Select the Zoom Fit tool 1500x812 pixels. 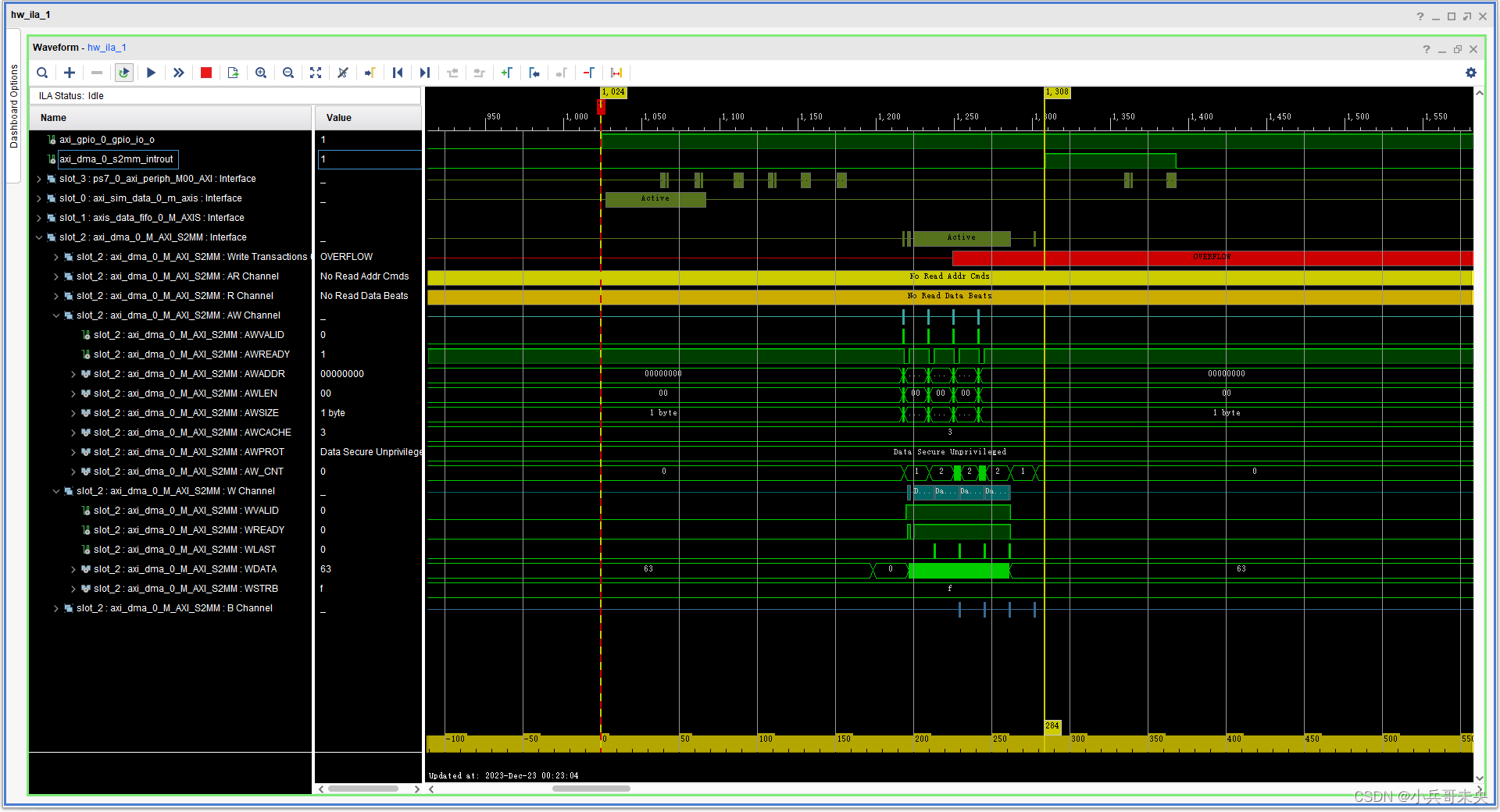pos(316,73)
